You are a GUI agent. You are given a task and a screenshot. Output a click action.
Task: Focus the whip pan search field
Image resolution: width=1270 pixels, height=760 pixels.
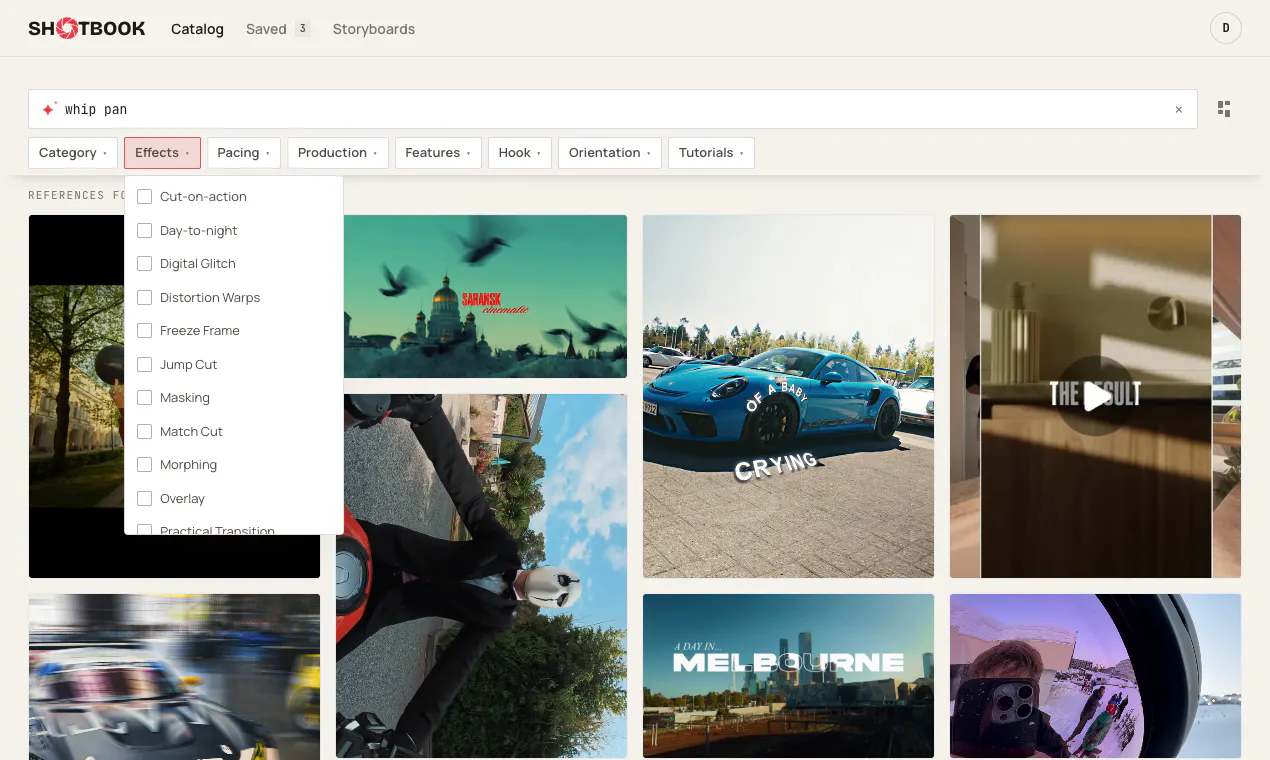(x=613, y=109)
